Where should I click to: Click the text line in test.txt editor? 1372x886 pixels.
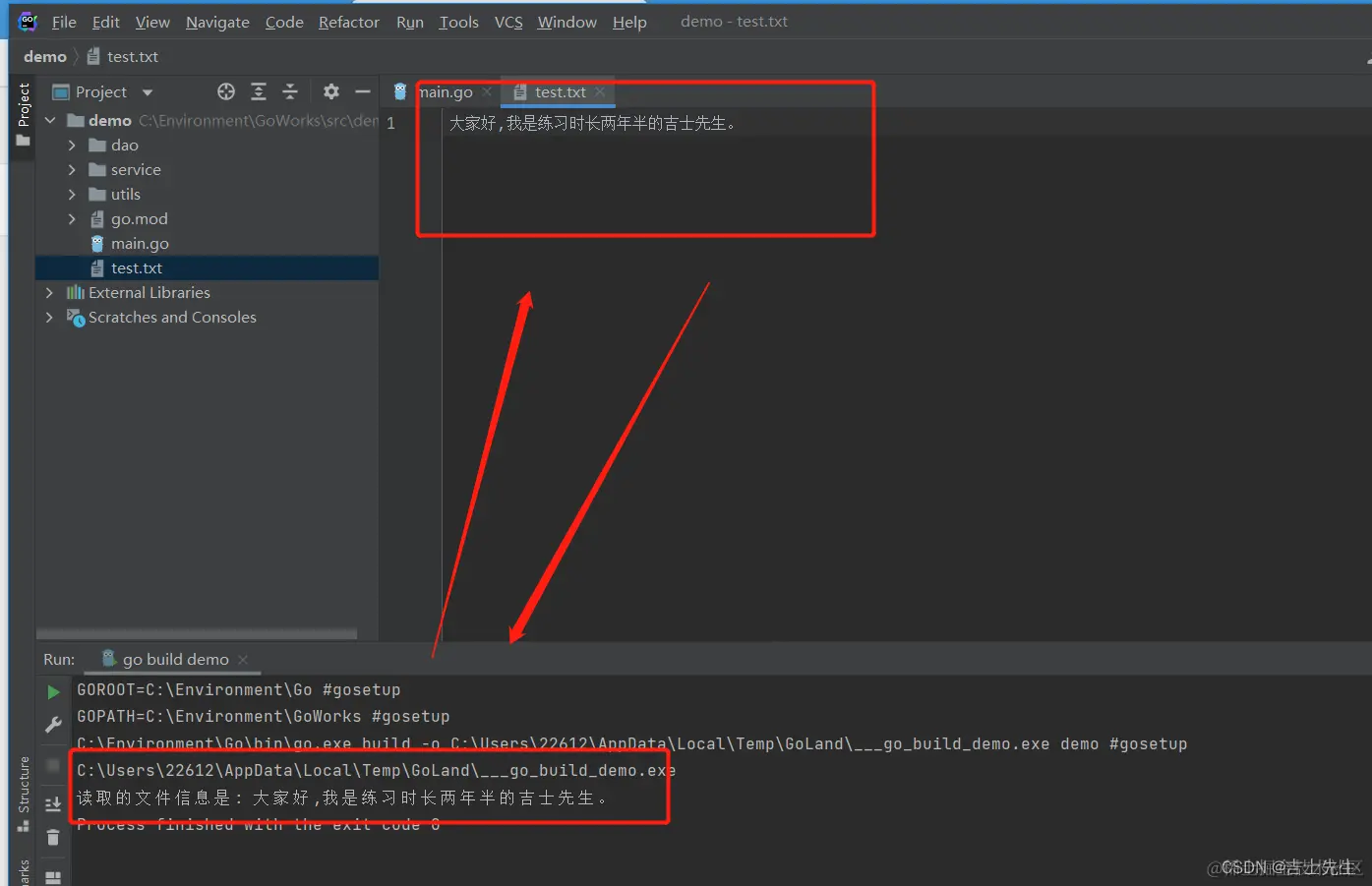592,123
